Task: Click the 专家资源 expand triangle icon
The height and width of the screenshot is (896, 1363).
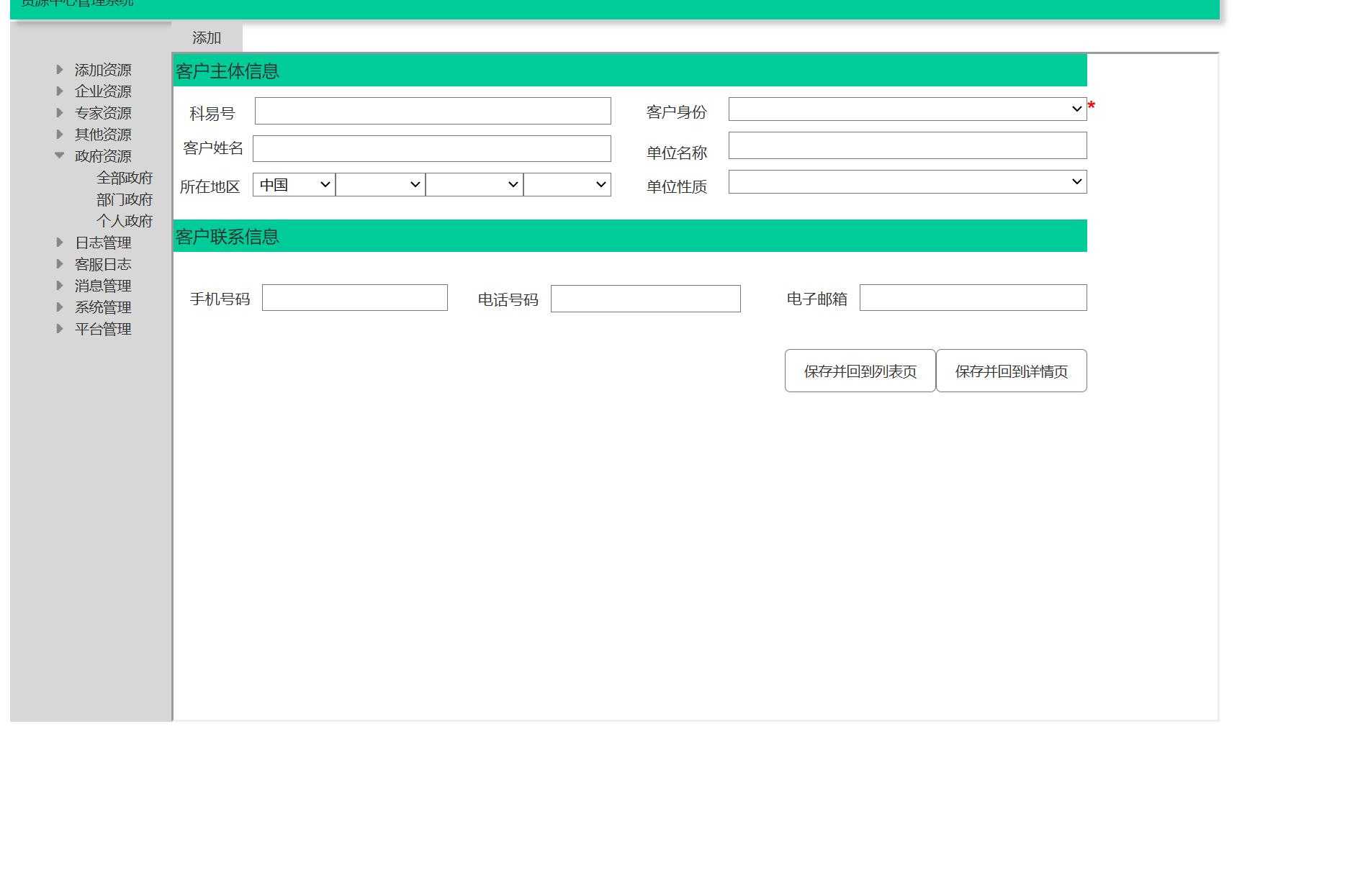Action: click(60, 113)
